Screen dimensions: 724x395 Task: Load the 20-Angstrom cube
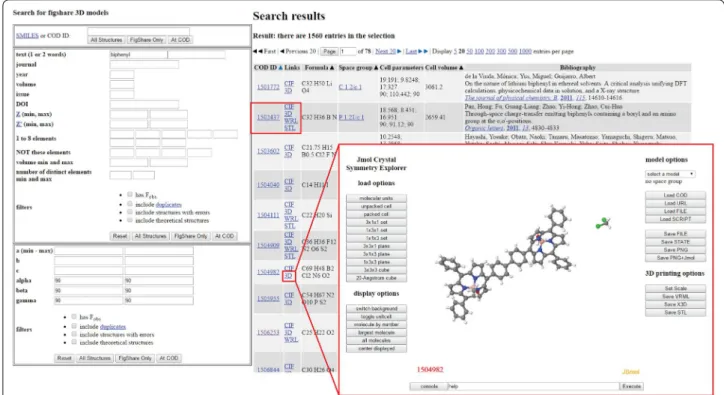pos(376,278)
